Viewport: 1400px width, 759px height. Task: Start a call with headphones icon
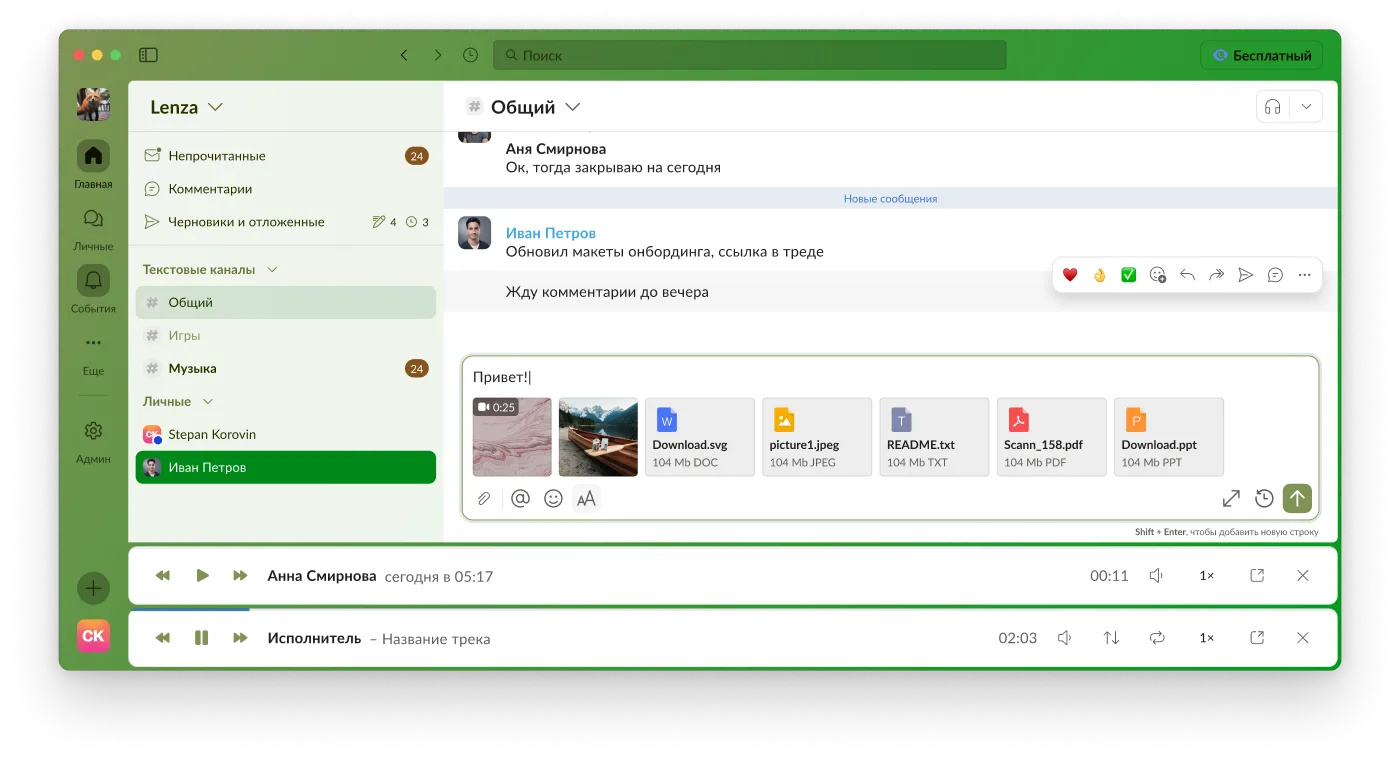pos(1273,107)
